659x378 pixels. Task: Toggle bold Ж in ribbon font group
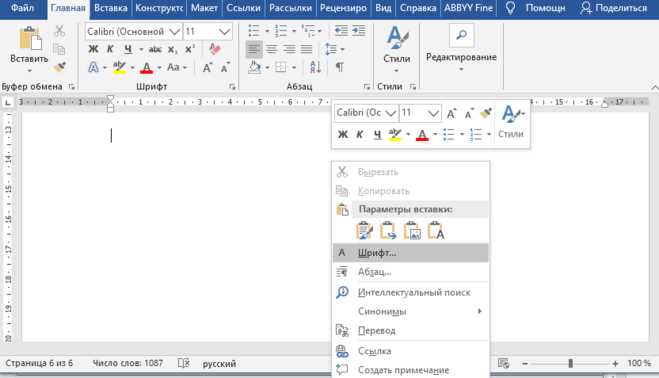pos(93,49)
